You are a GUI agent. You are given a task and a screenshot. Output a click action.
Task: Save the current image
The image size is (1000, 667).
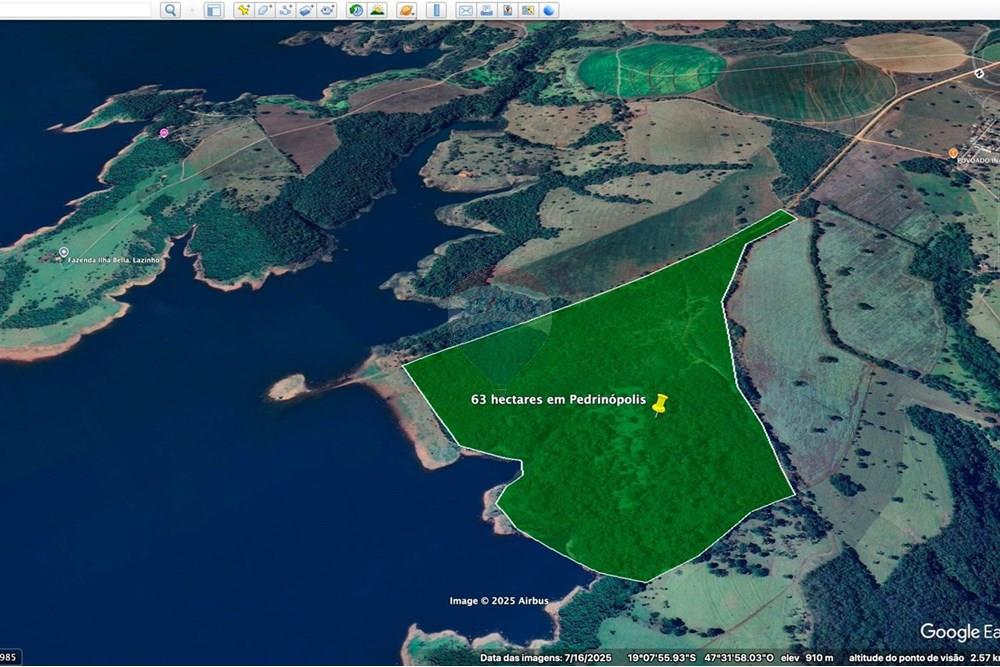(x=507, y=10)
